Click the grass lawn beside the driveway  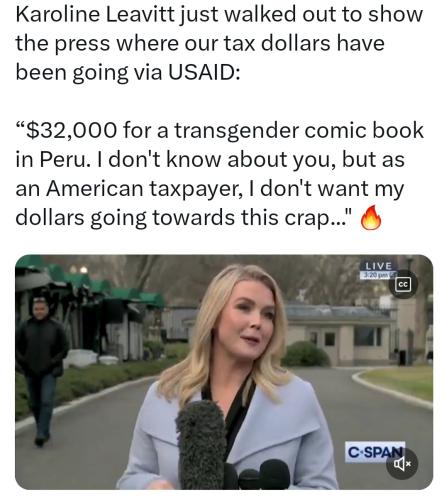pos(400,380)
